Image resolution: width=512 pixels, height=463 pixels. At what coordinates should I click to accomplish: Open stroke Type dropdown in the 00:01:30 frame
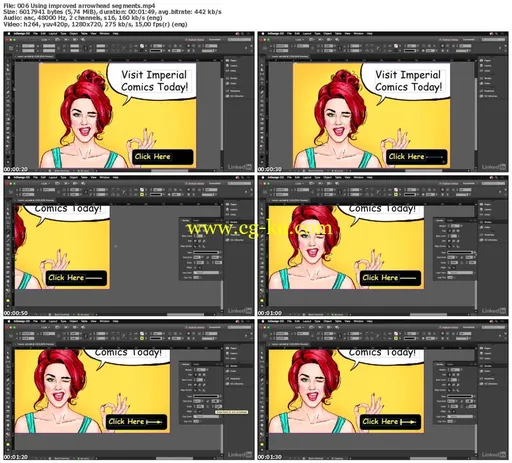click(x=461, y=396)
